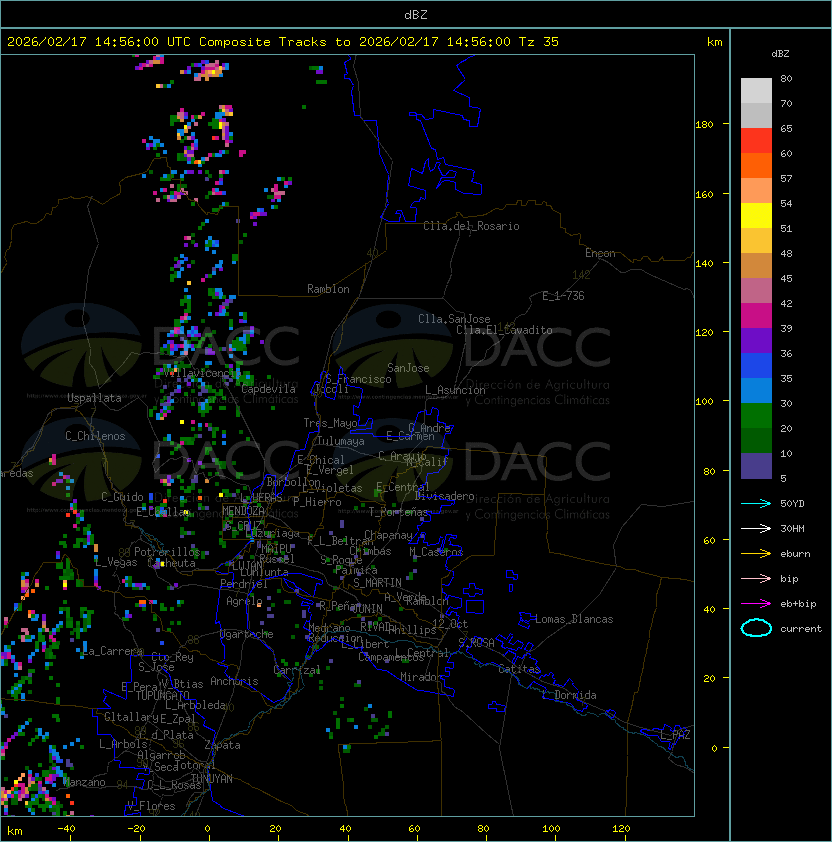This screenshot has height=842, width=832.
Task: Click the 'Clla.El_Cavadito' map label
Action: [x=504, y=330]
